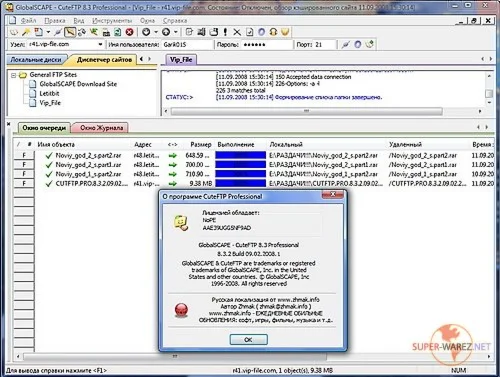Image resolution: width=500 pixels, height=377 pixels.
Task: Click the Download arrow toolbar icon
Action: click(146, 32)
